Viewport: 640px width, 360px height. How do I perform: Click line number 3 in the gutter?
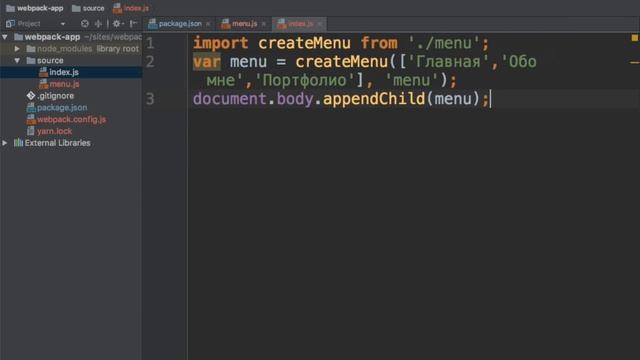coord(150,99)
